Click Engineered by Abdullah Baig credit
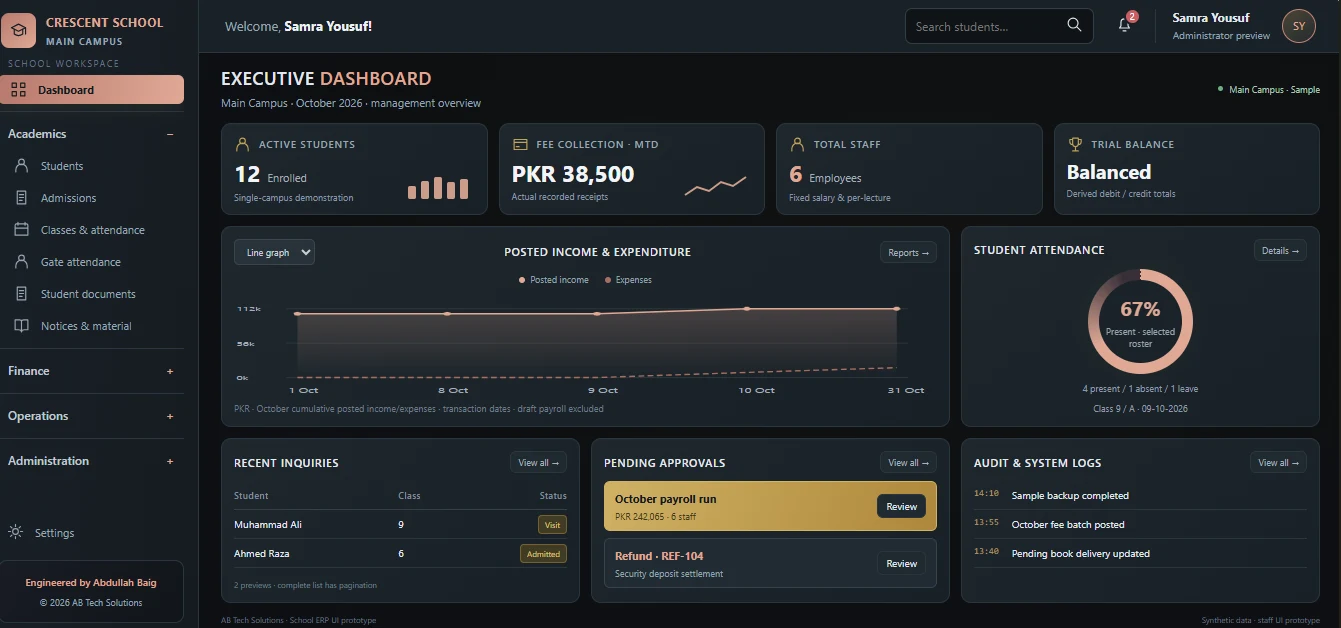This screenshot has width=1341, height=628. 91,582
